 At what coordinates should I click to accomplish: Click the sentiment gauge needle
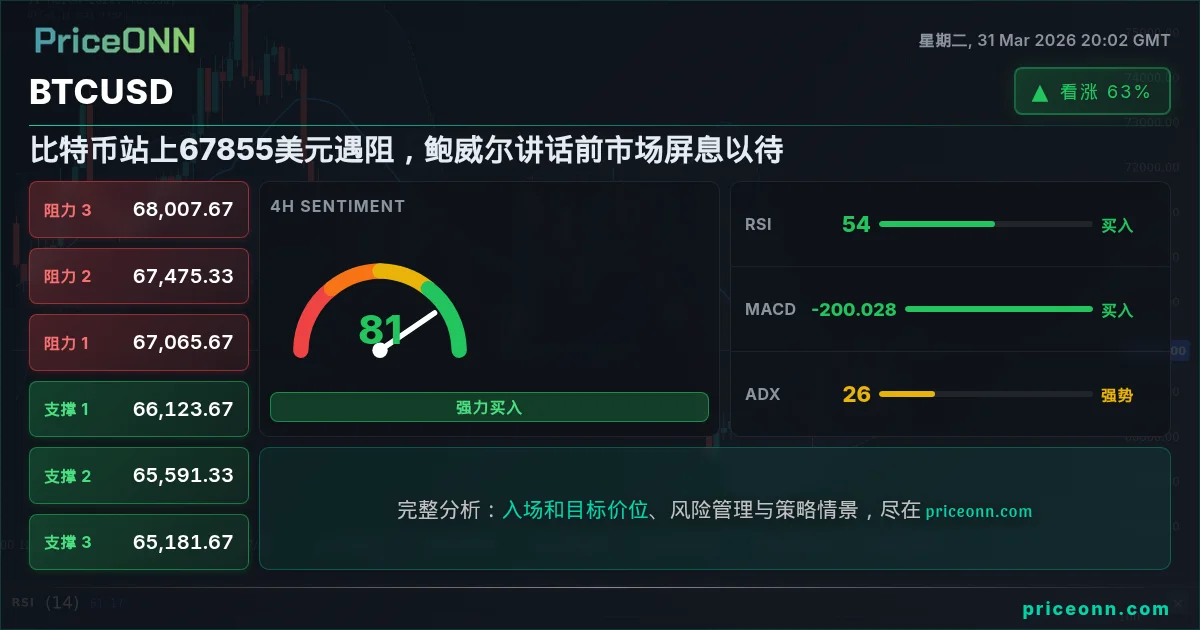coord(408,331)
